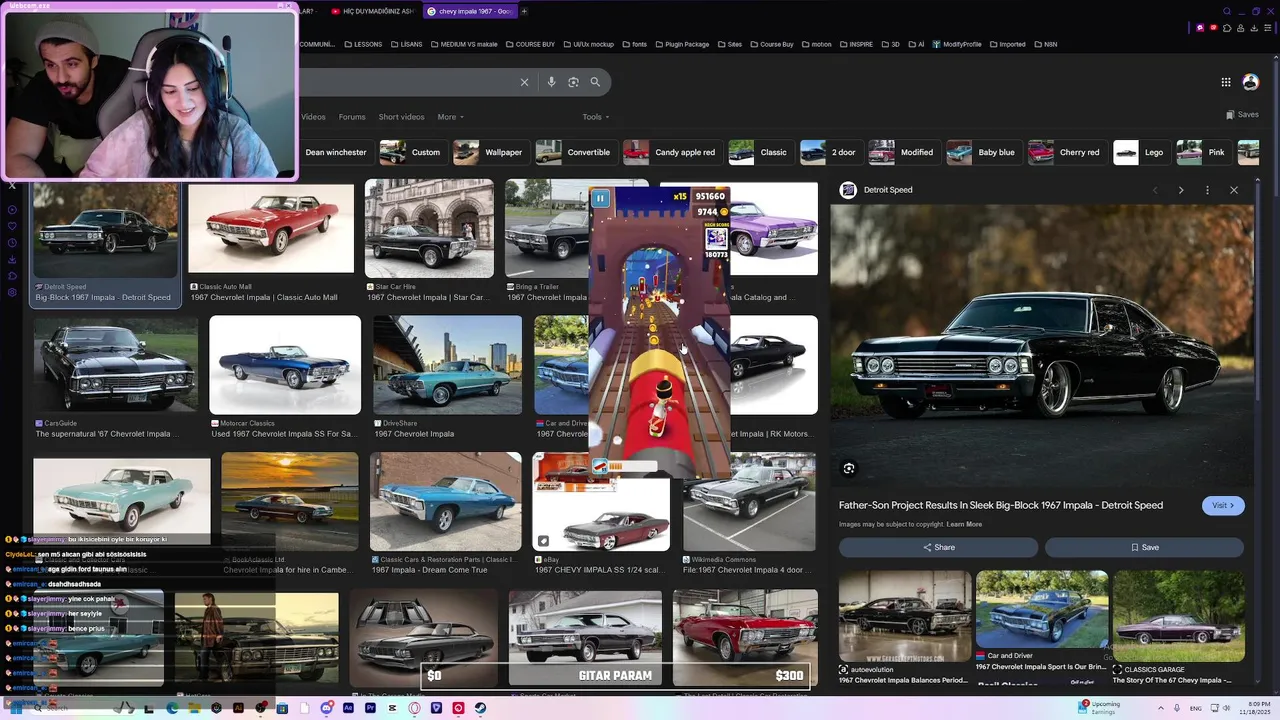Viewport: 1280px width, 720px height.
Task: Open the COURSE BUY bookmark folder
Action: click(530, 44)
